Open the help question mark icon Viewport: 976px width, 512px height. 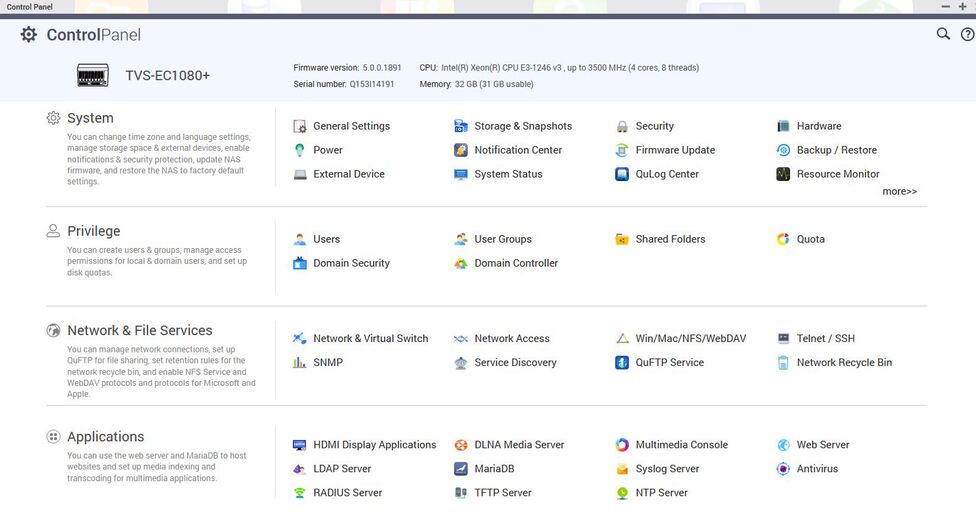pos(967,34)
